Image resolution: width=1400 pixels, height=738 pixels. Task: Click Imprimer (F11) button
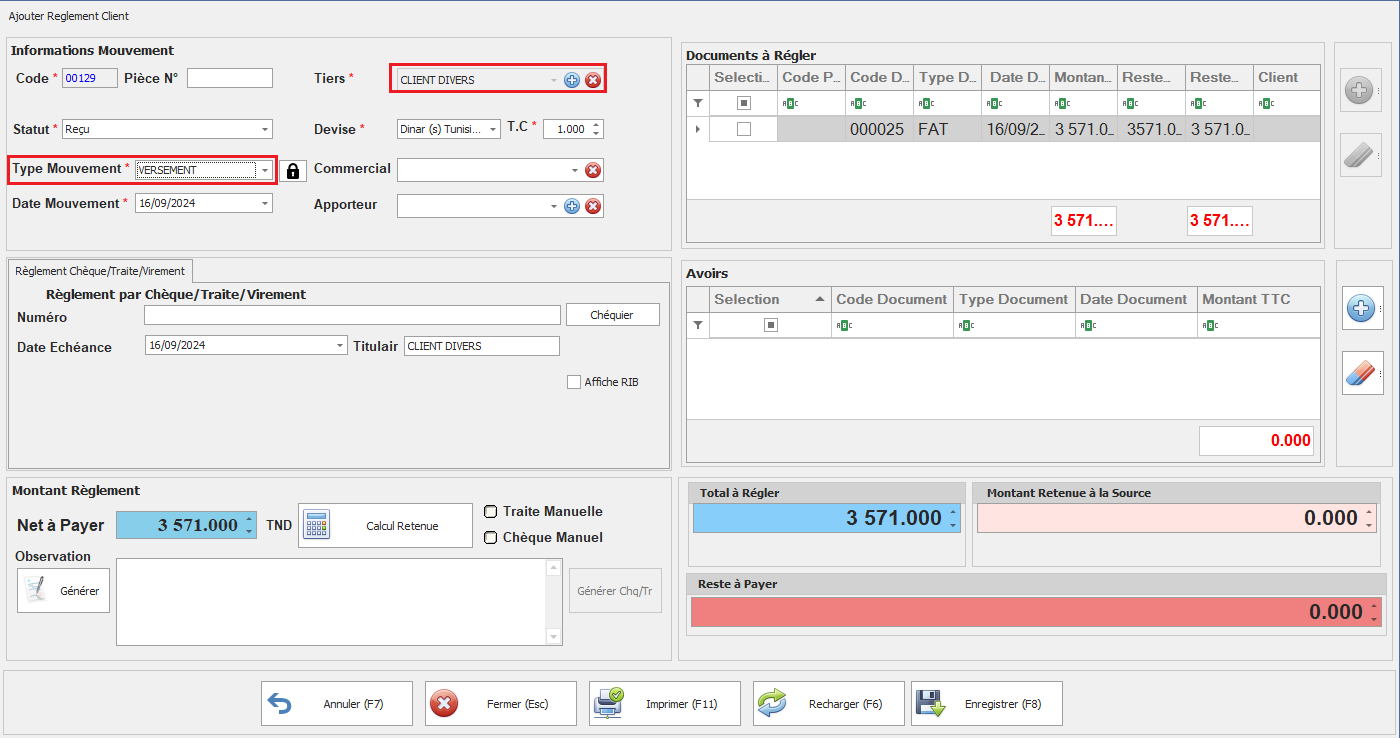pyautogui.click(x=665, y=704)
